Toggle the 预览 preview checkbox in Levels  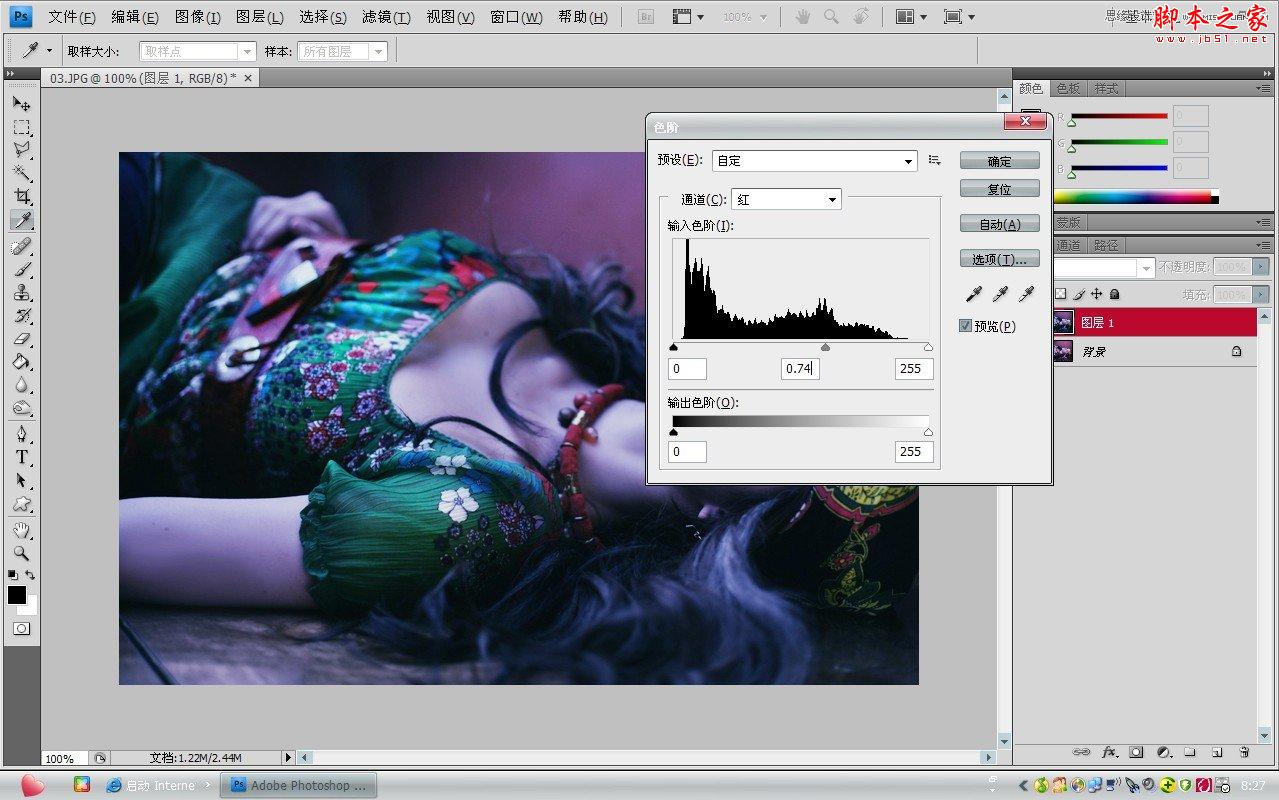point(965,325)
